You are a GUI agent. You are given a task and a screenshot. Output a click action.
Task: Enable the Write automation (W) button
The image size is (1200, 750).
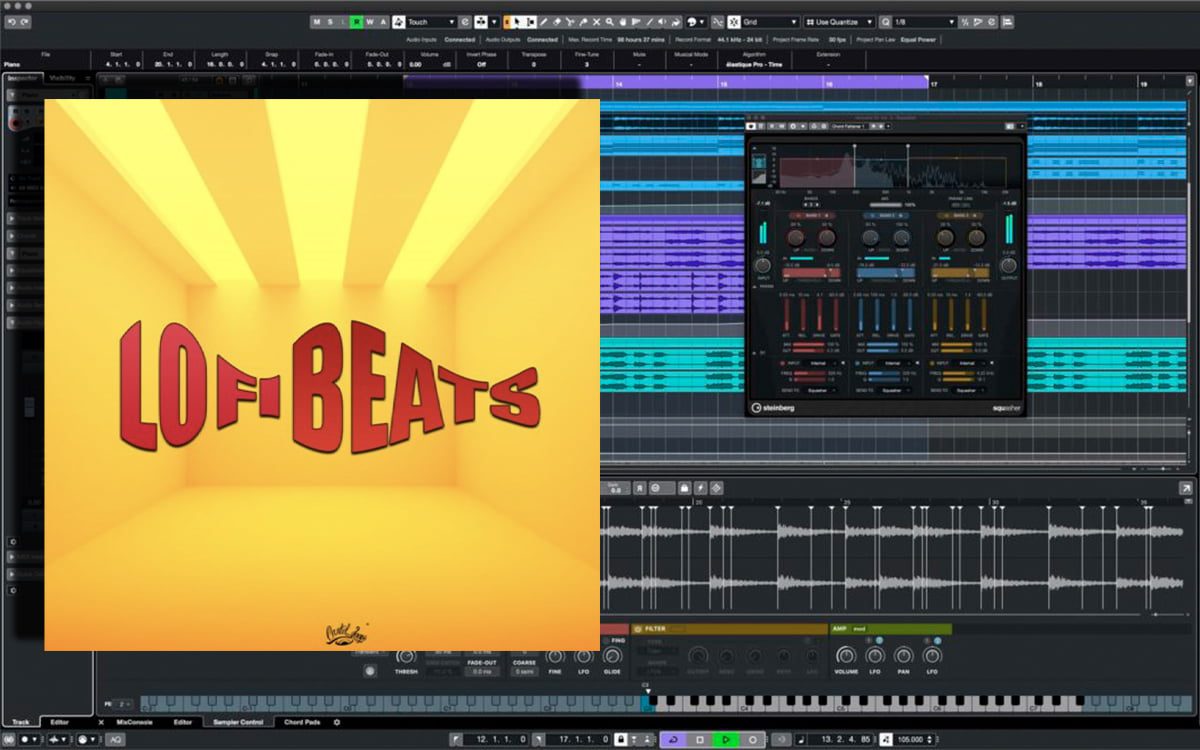coord(370,22)
